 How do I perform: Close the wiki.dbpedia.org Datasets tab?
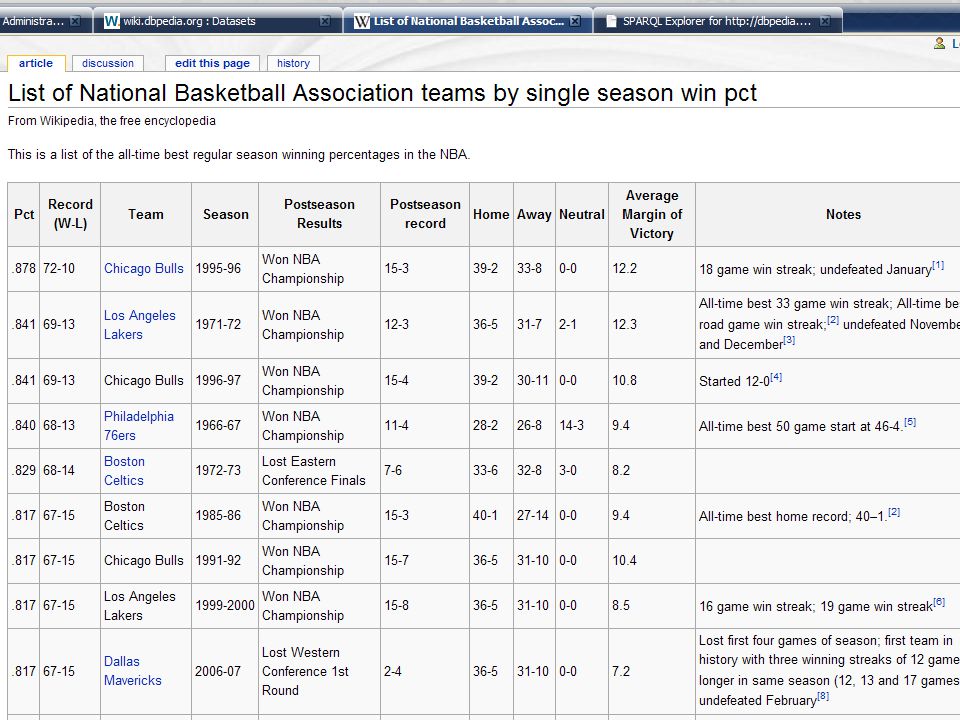(325, 21)
